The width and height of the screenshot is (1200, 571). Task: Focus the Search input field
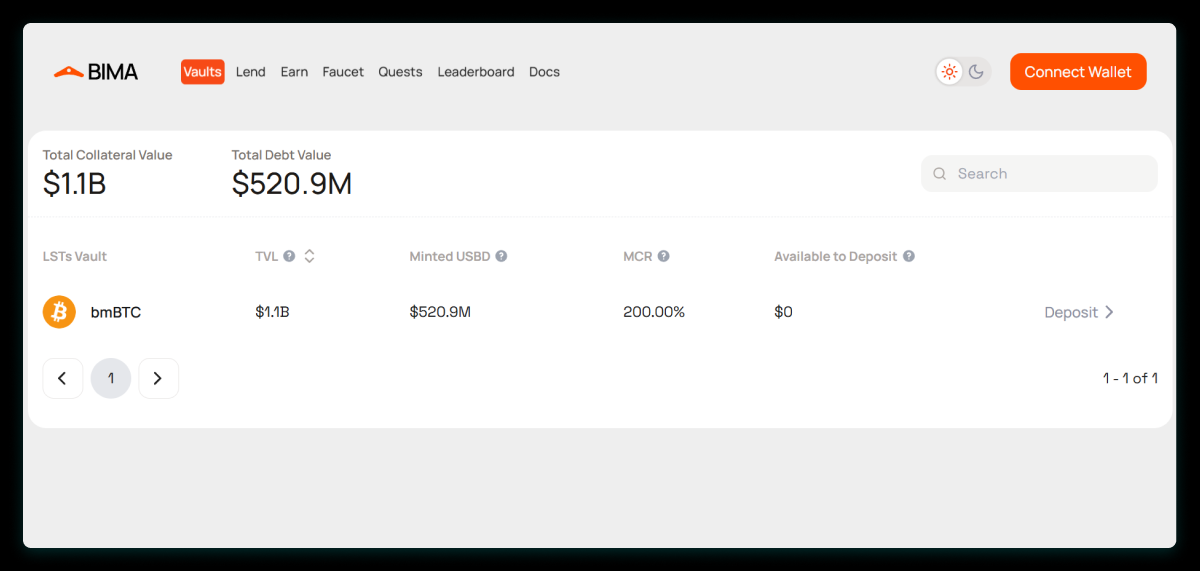coord(1039,174)
